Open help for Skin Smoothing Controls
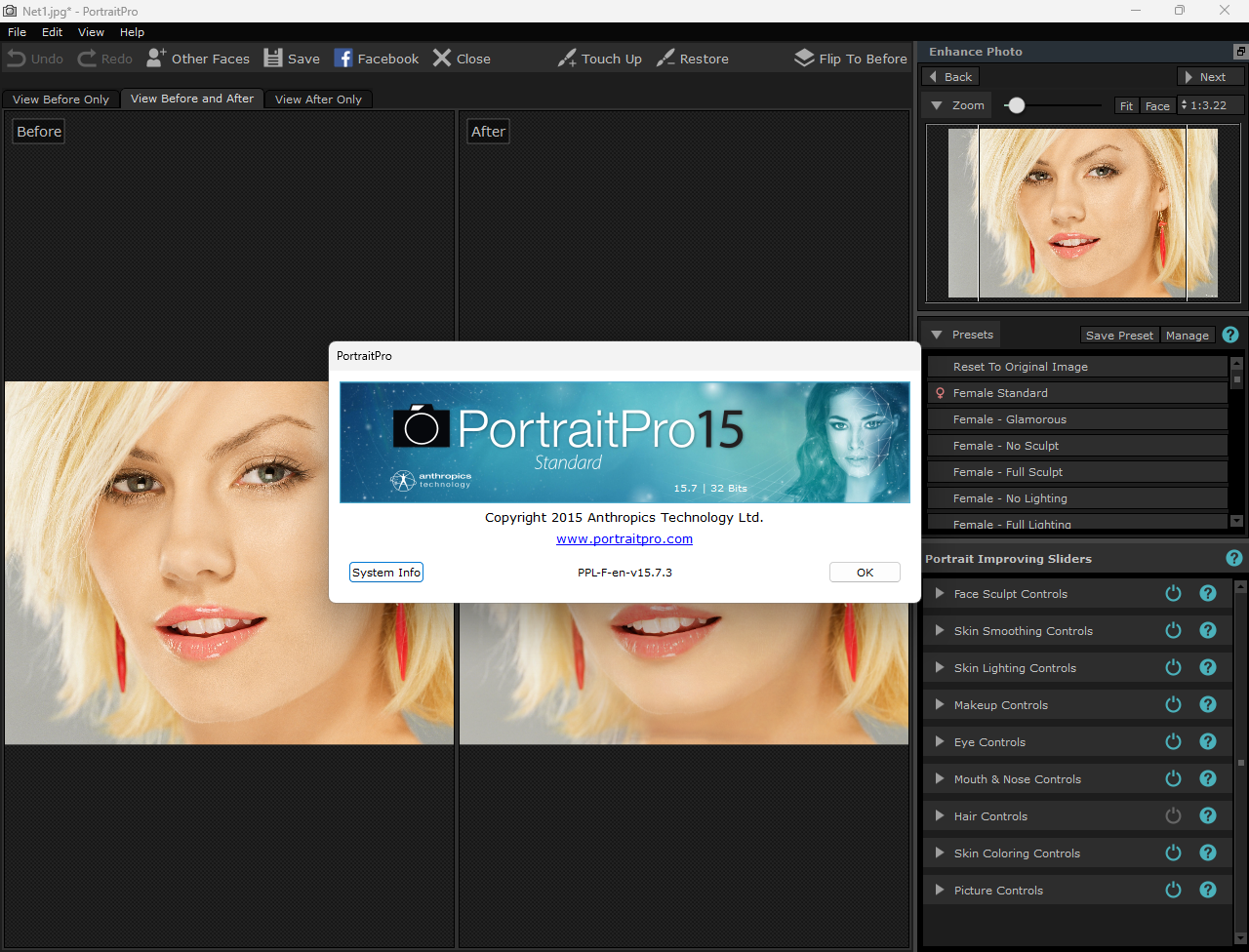Screen dimensions: 1249x952 [x=1208, y=631]
